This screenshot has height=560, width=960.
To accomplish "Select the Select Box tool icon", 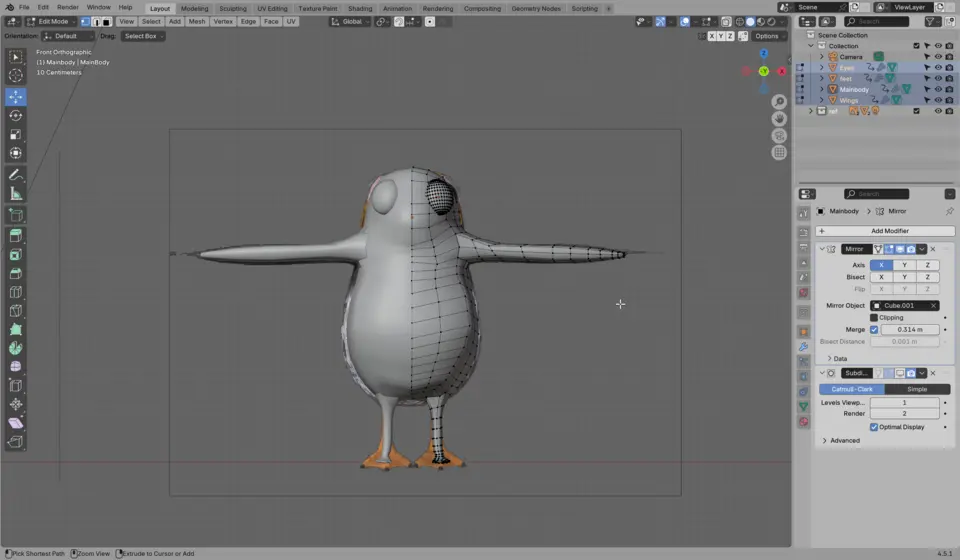I will tap(15, 57).
